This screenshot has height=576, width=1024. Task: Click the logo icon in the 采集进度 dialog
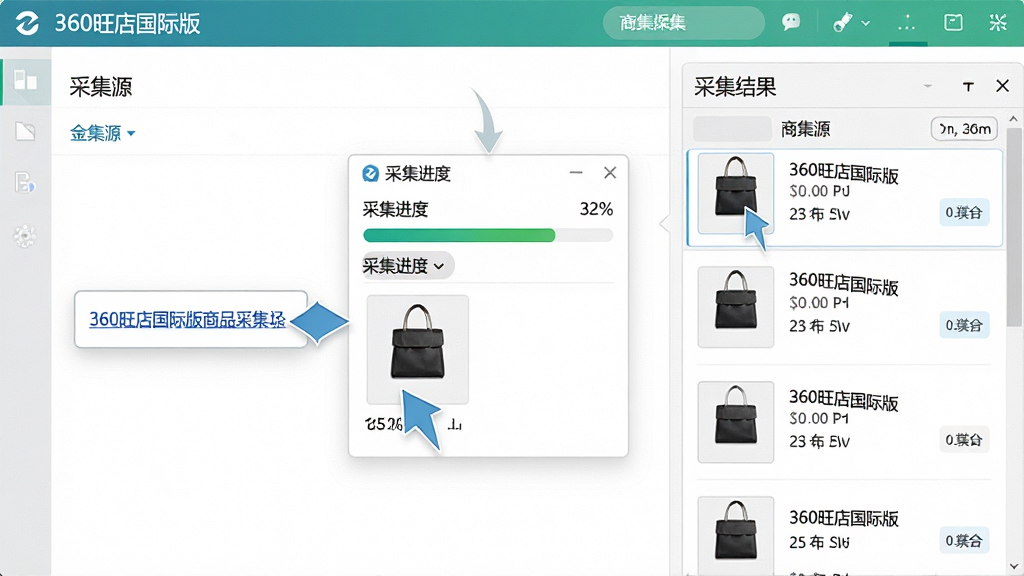[x=370, y=173]
